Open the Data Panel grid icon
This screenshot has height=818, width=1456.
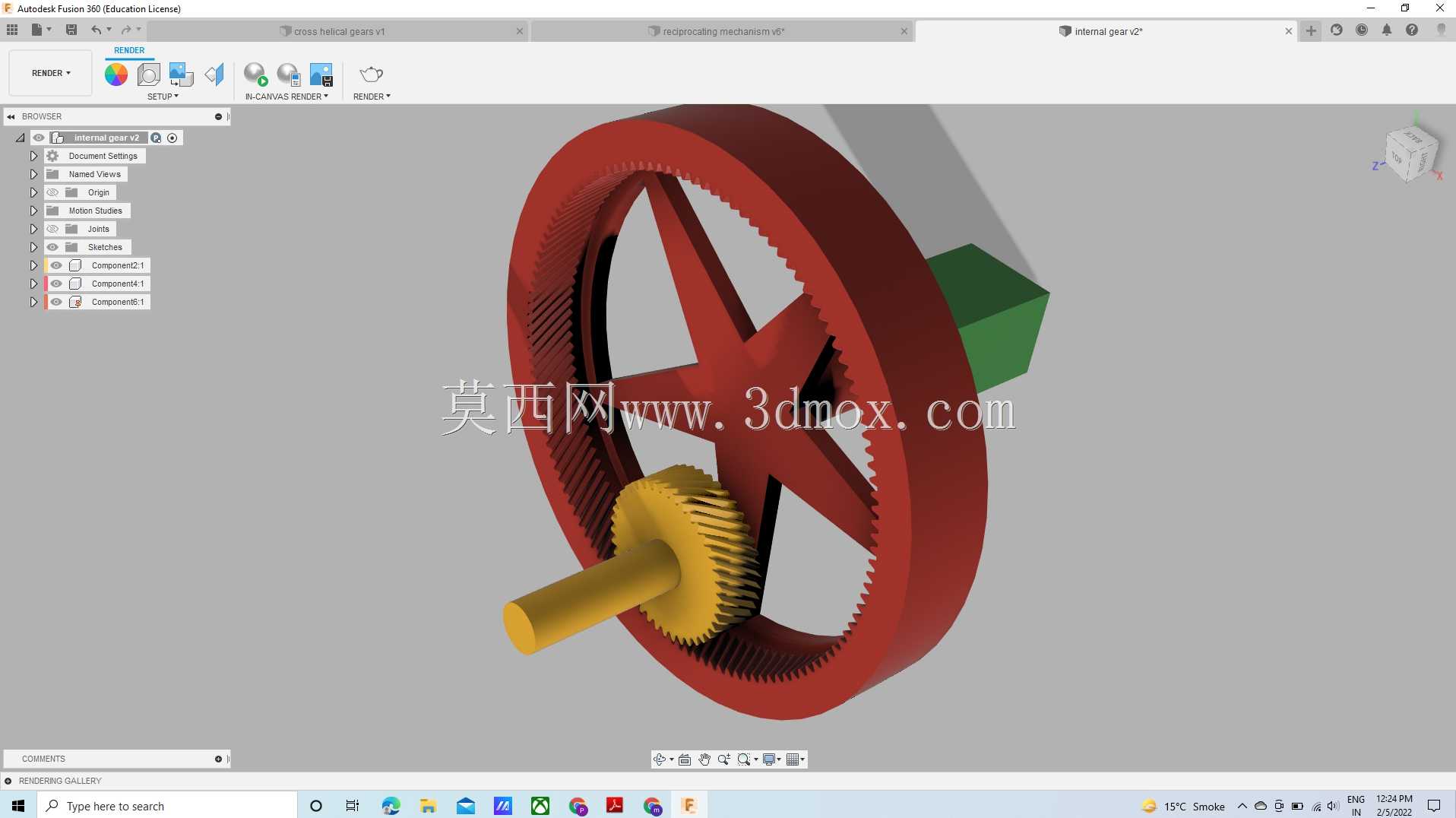(x=12, y=30)
